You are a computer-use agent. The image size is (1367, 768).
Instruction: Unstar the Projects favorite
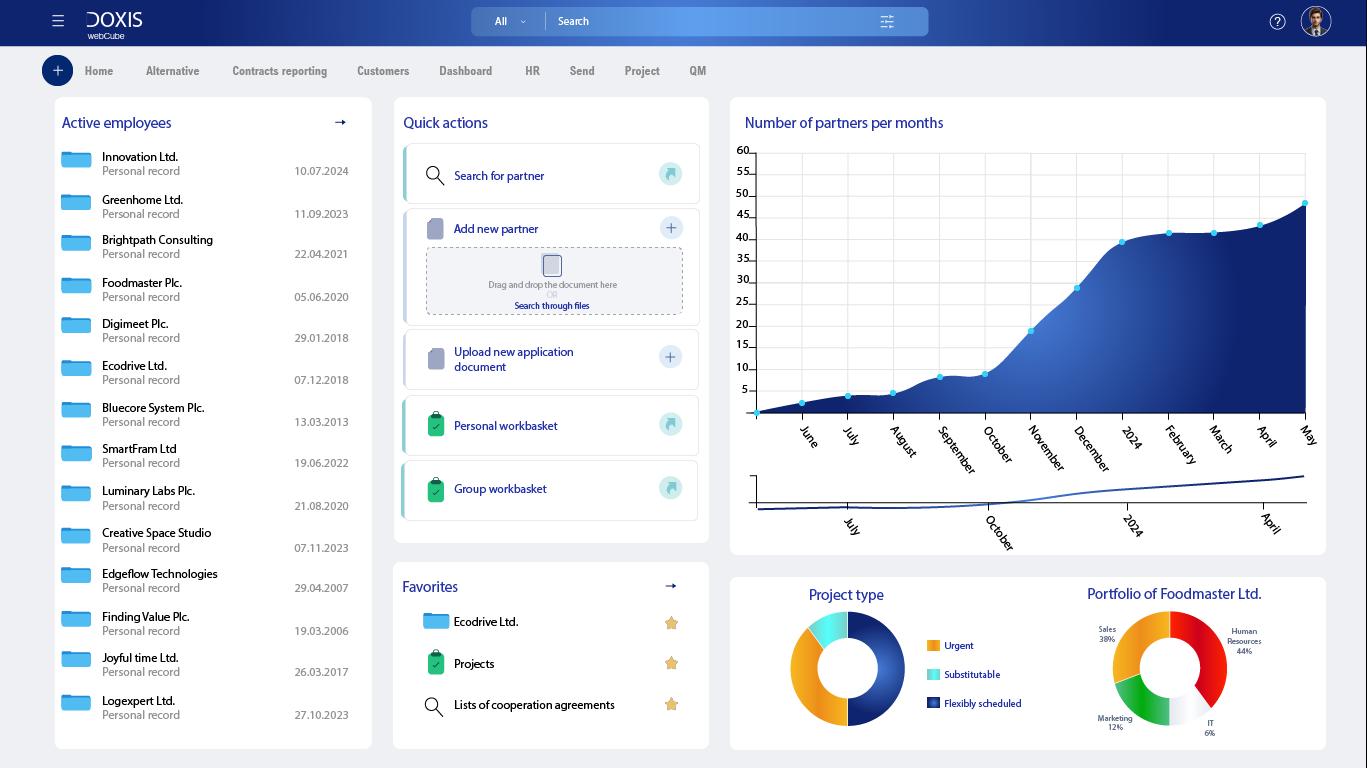coord(671,663)
